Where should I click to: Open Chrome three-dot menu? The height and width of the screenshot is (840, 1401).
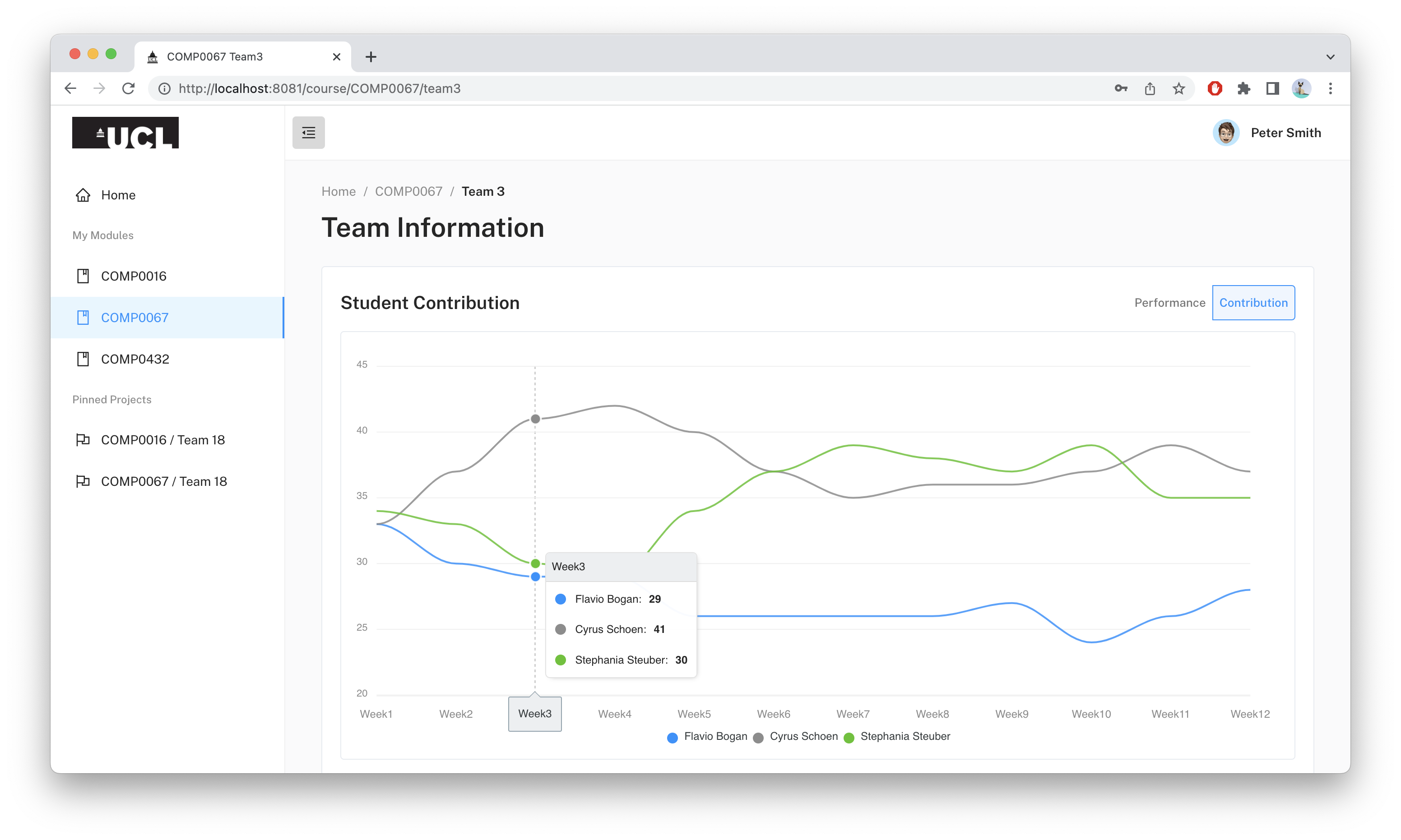tap(1330, 88)
